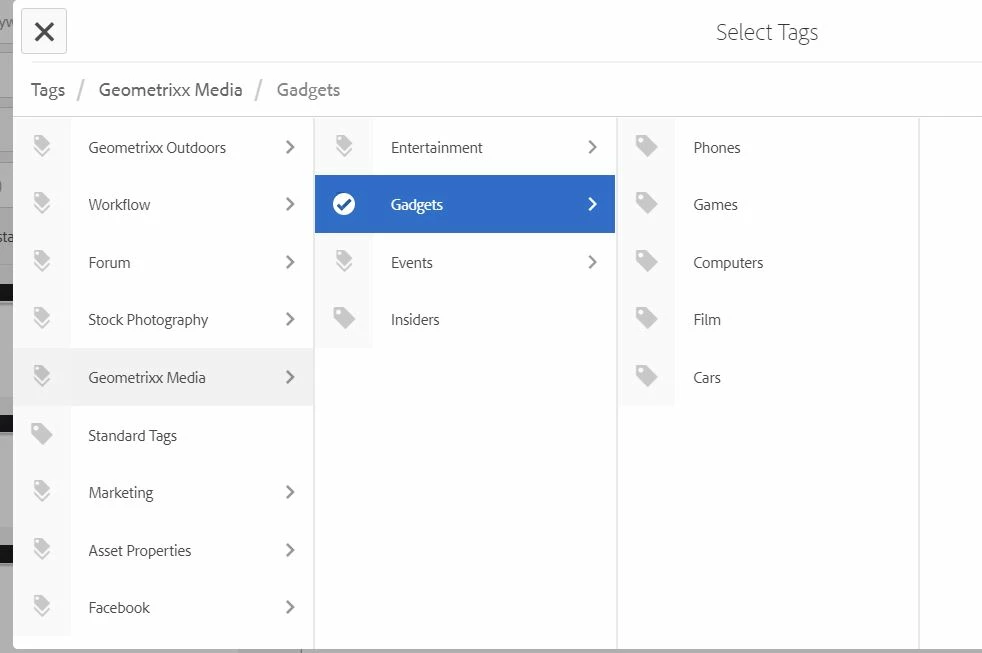
Task: Click tag icon next to Events
Action: point(344,260)
